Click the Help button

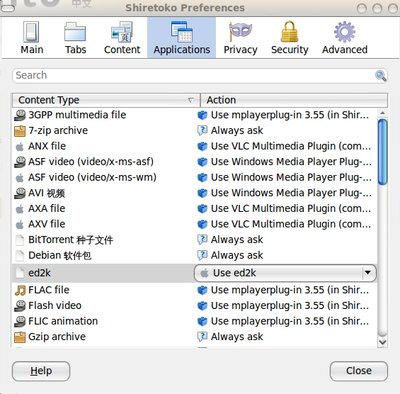(41, 371)
